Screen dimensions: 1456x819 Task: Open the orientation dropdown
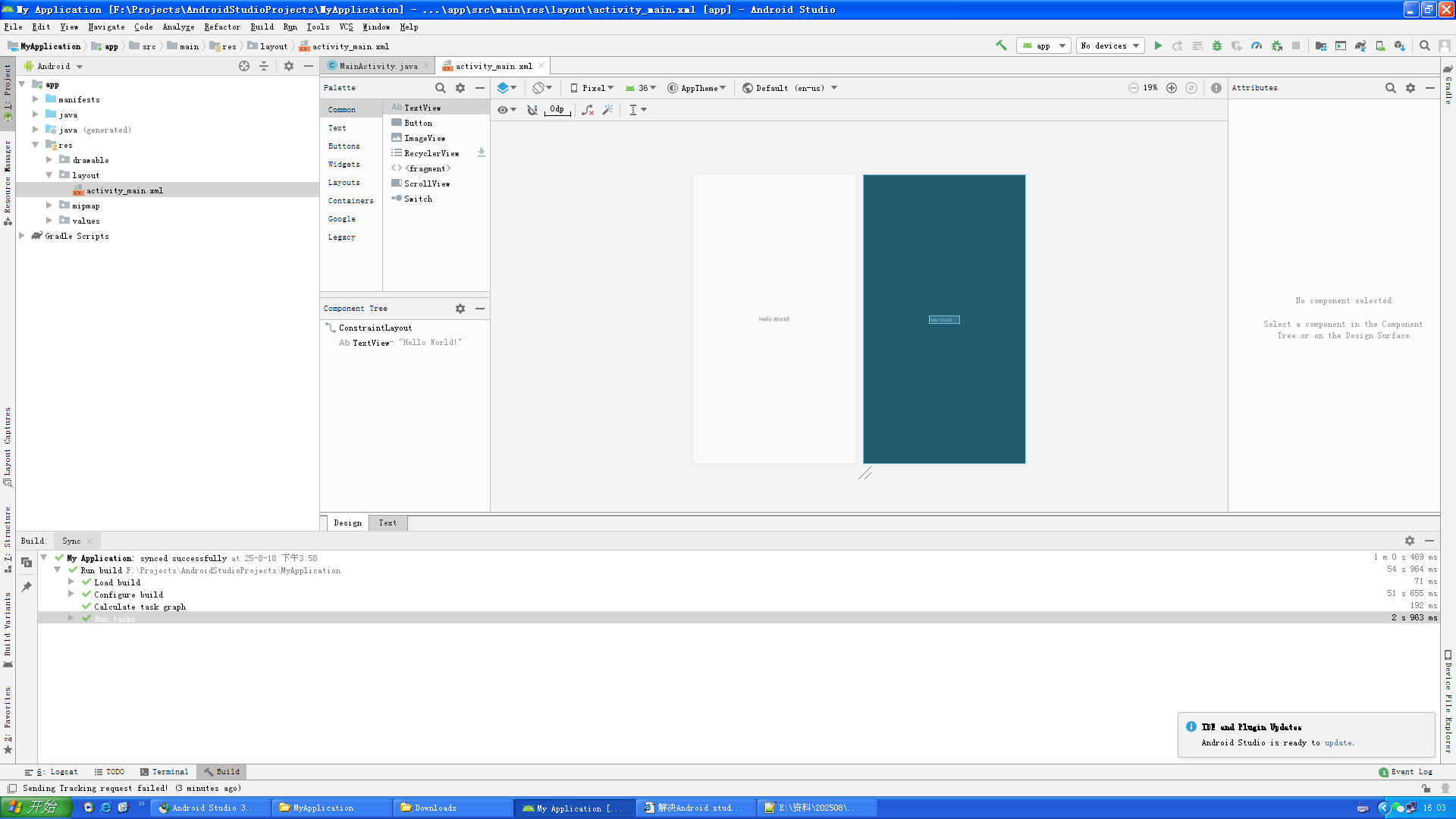[541, 88]
